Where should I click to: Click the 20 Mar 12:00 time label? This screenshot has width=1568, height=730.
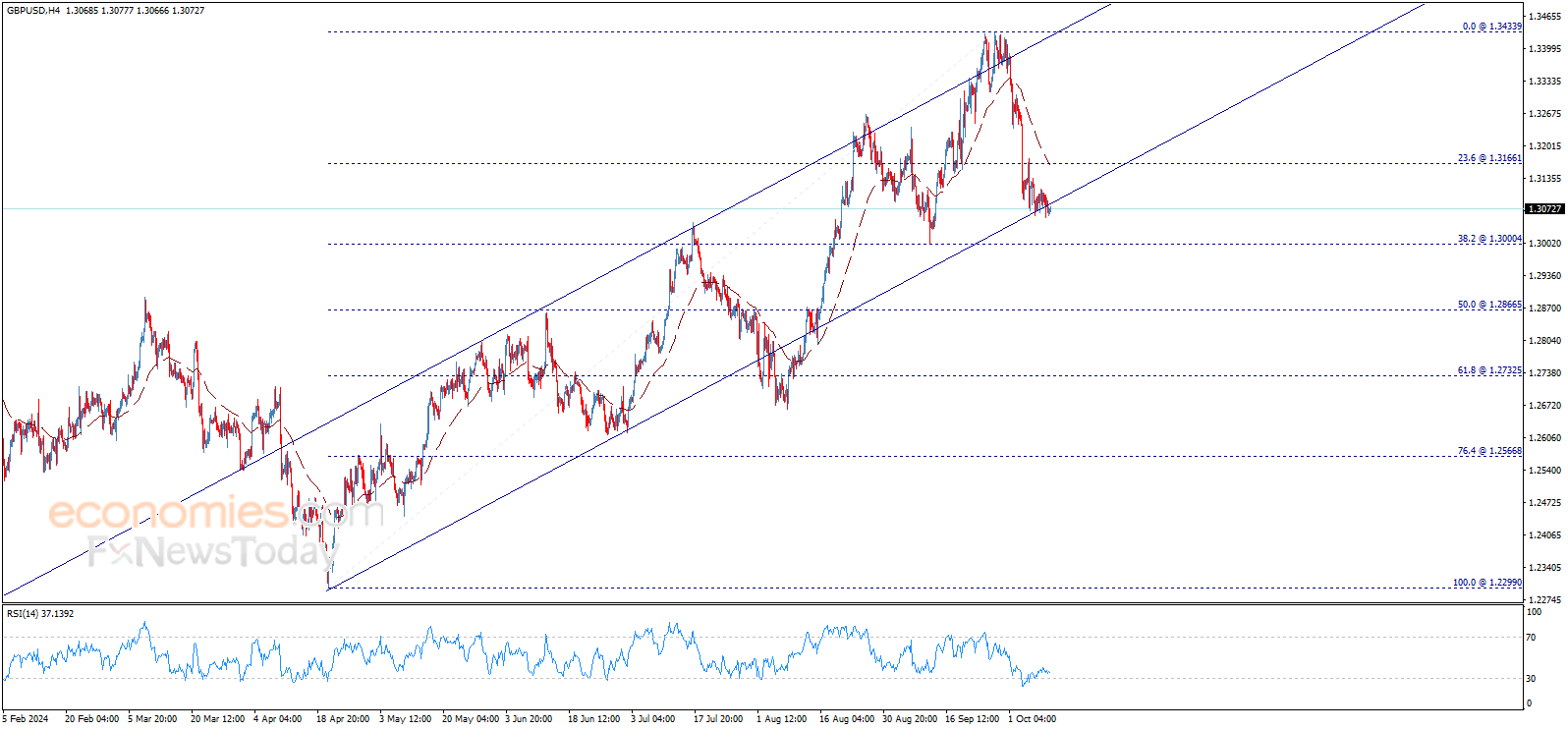tap(218, 719)
